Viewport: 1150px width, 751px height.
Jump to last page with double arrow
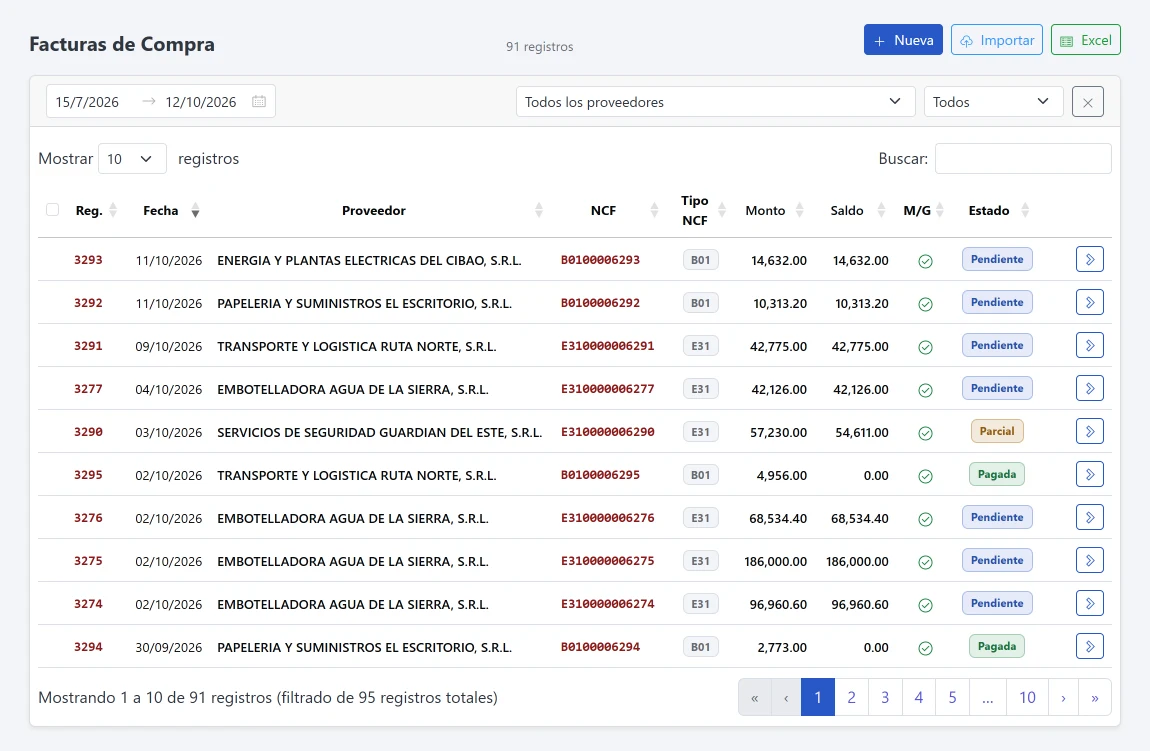pyautogui.click(x=1095, y=697)
